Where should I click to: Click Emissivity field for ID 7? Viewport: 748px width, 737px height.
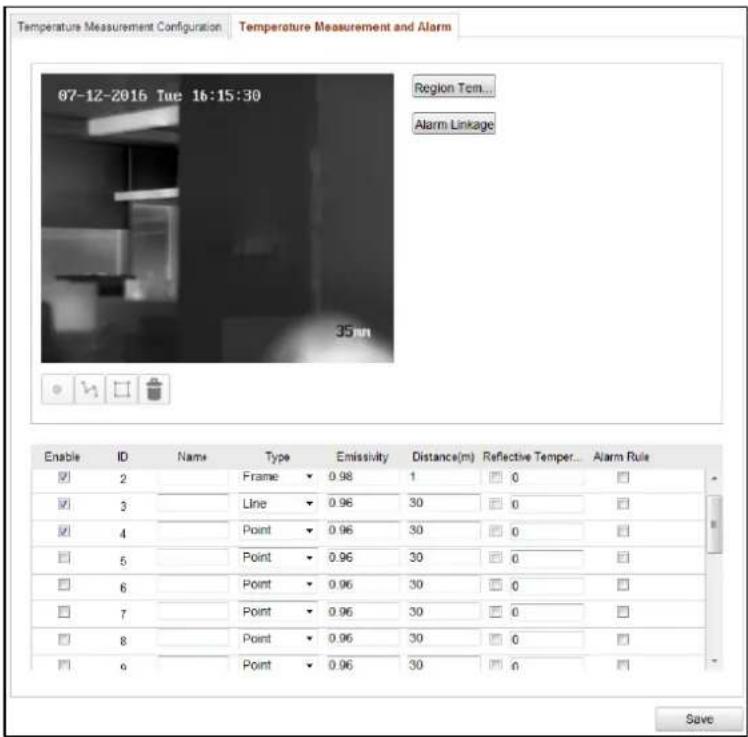(x=363, y=612)
